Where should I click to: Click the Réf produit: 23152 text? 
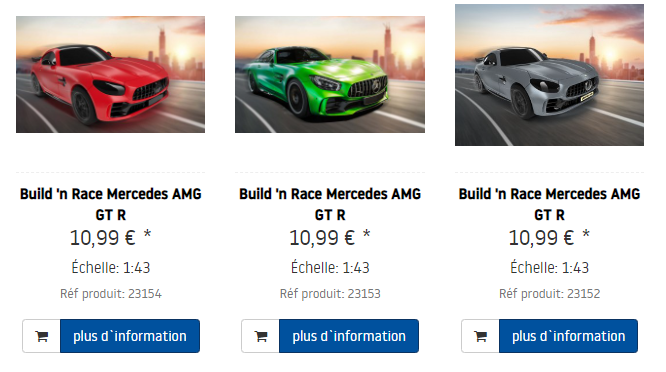point(550,294)
